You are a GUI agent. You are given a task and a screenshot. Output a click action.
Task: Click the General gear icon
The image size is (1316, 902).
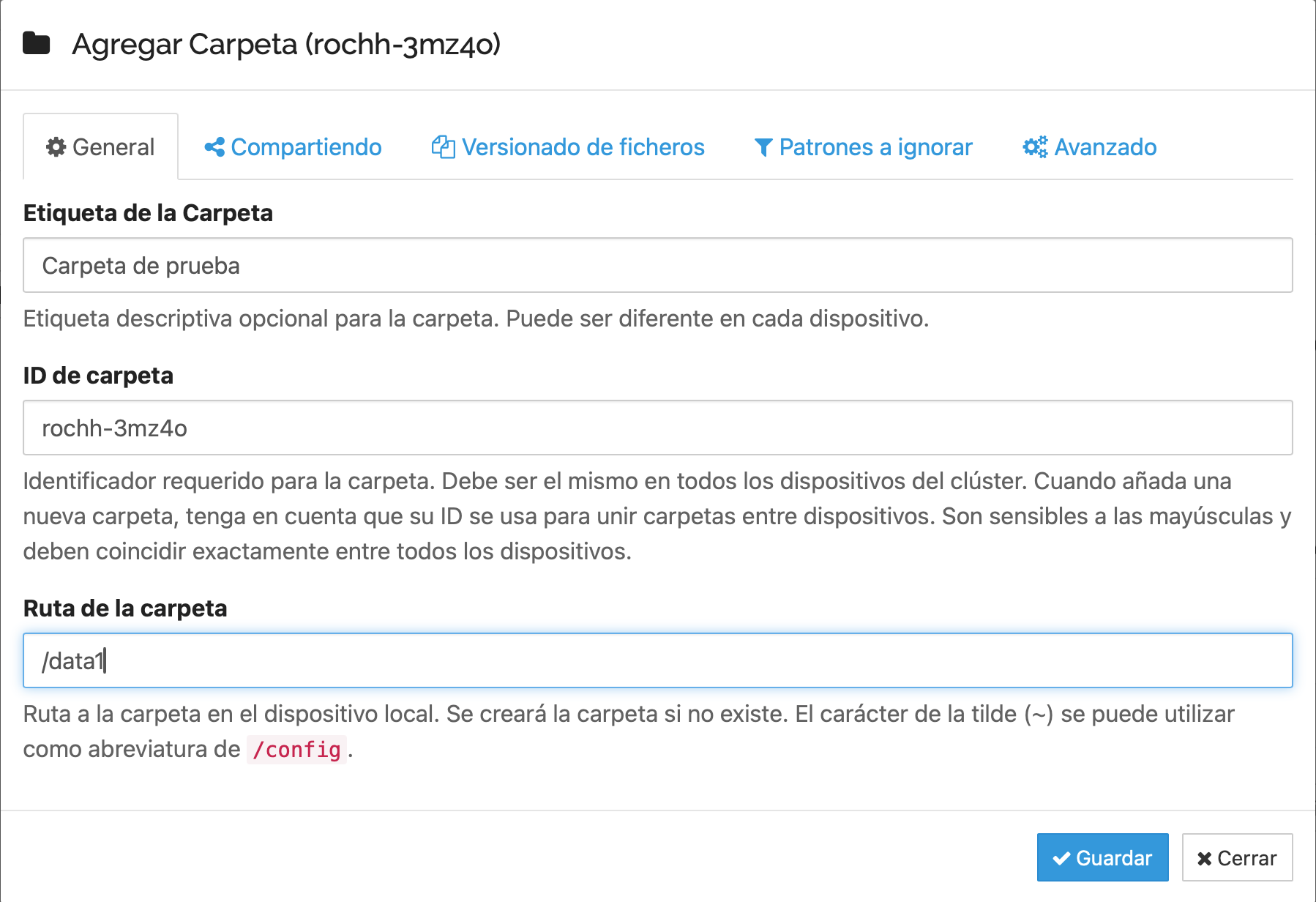[x=56, y=147]
